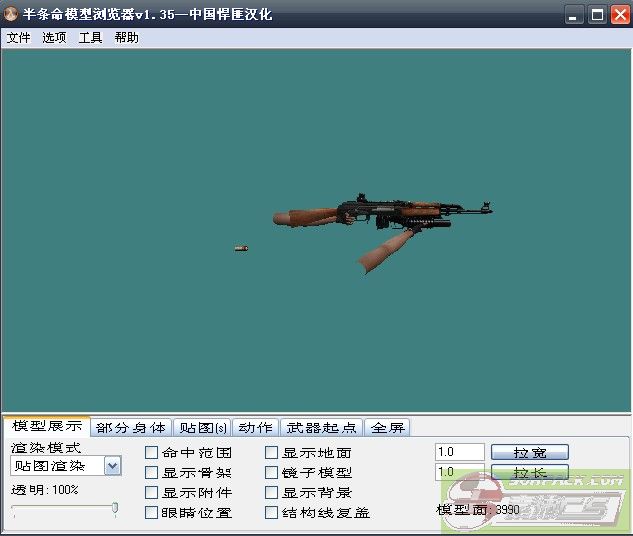
Task: Click the width scale input field beside 拉宽
Action: (x=460, y=453)
